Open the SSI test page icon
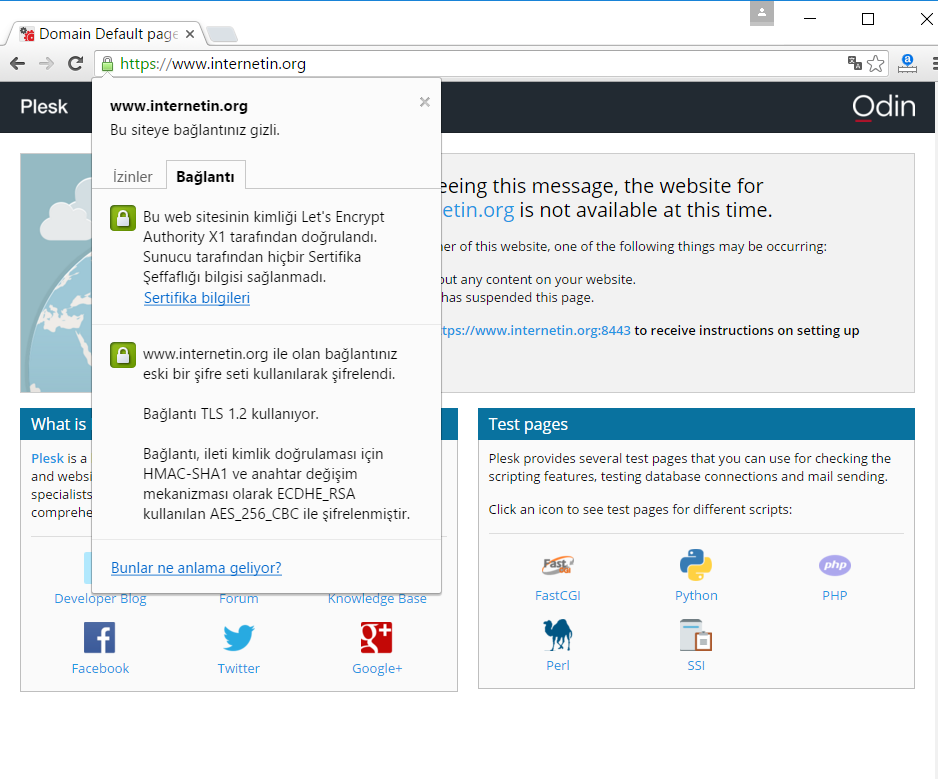 (696, 635)
